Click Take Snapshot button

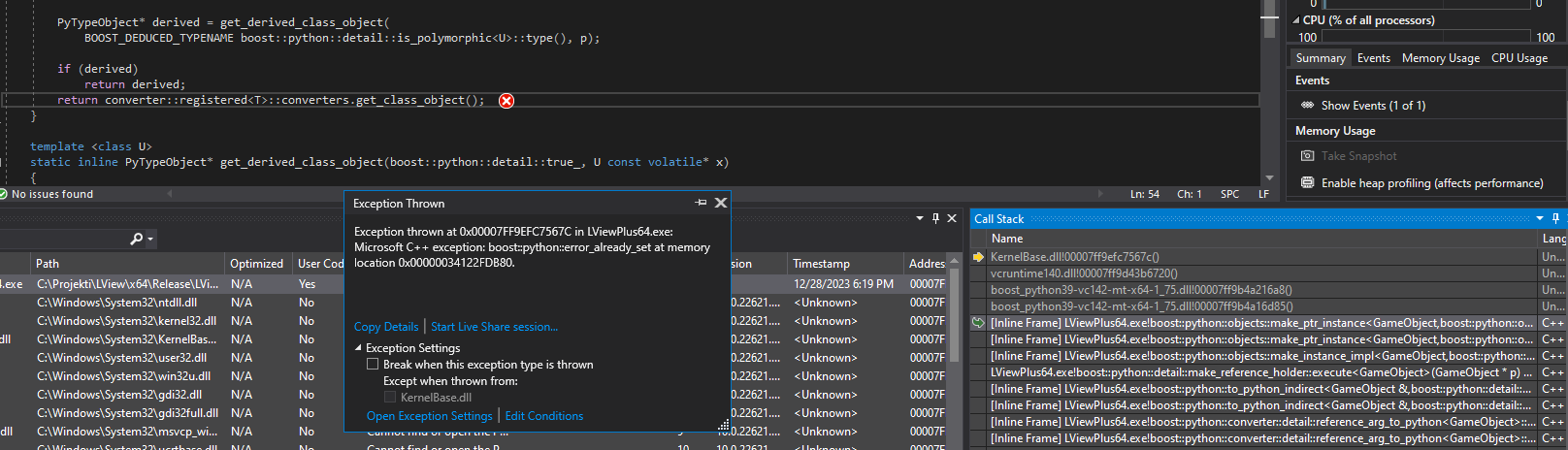pyautogui.click(x=1359, y=155)
